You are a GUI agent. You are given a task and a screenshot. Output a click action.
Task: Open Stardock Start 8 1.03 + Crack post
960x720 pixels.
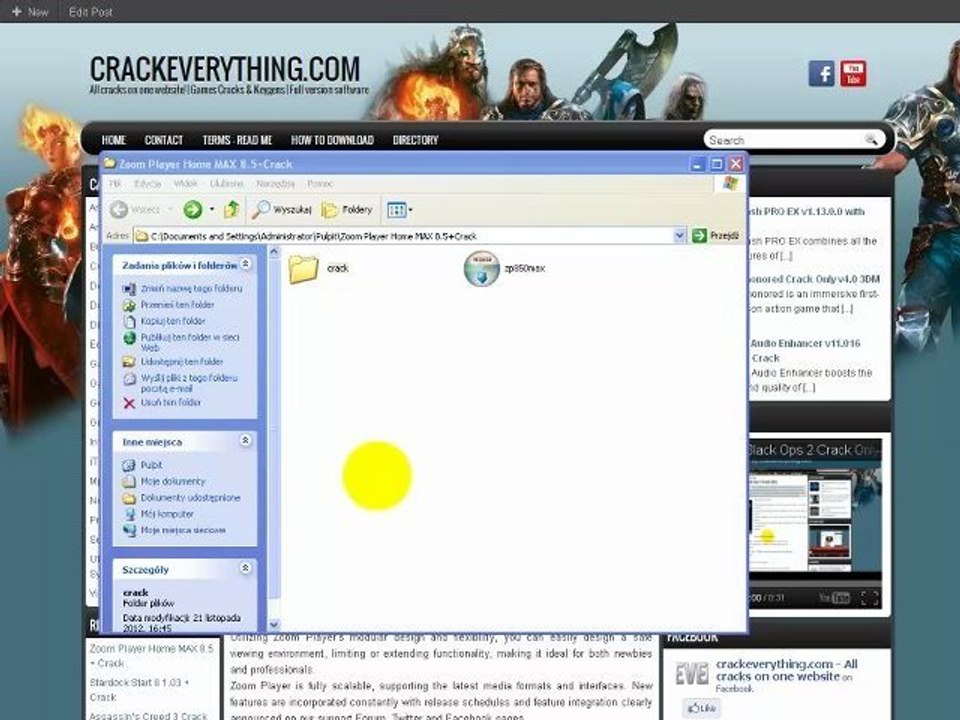click(139, 689)
